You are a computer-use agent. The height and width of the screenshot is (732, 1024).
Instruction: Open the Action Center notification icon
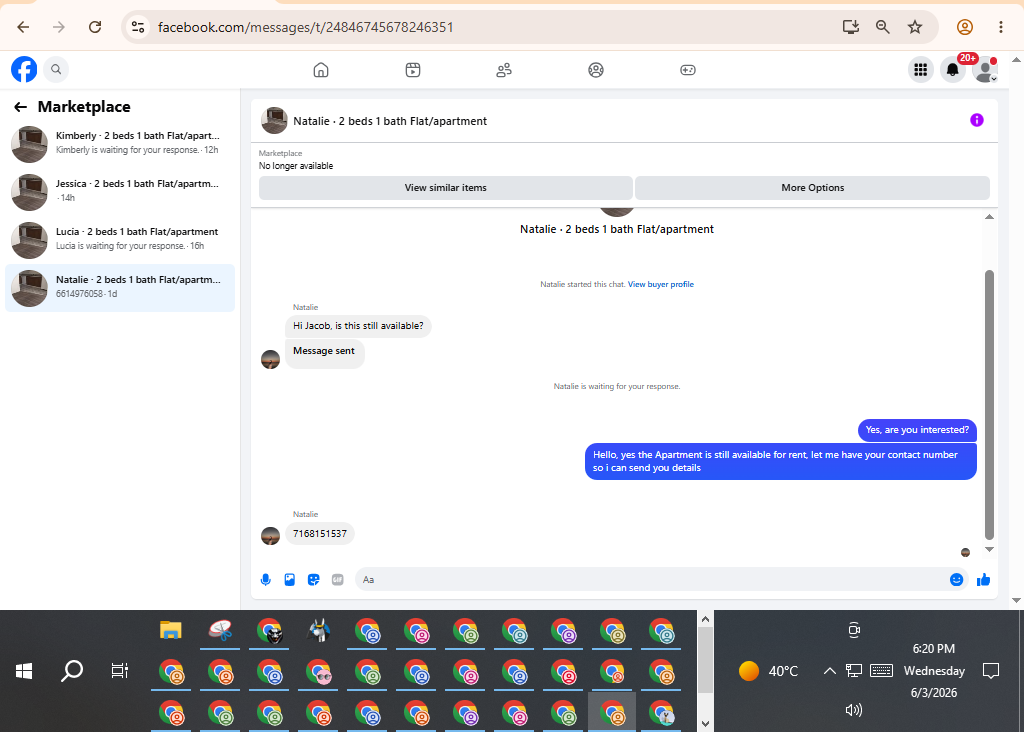click(x=991, y=671)
